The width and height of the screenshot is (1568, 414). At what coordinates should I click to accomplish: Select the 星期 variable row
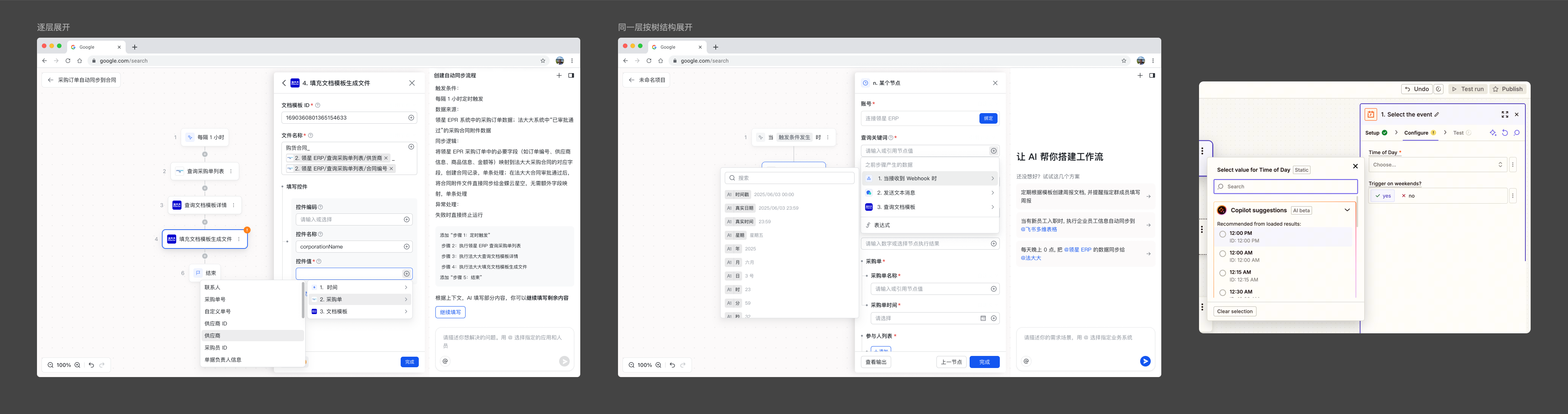pyautogui.click(x=790, y=235)
